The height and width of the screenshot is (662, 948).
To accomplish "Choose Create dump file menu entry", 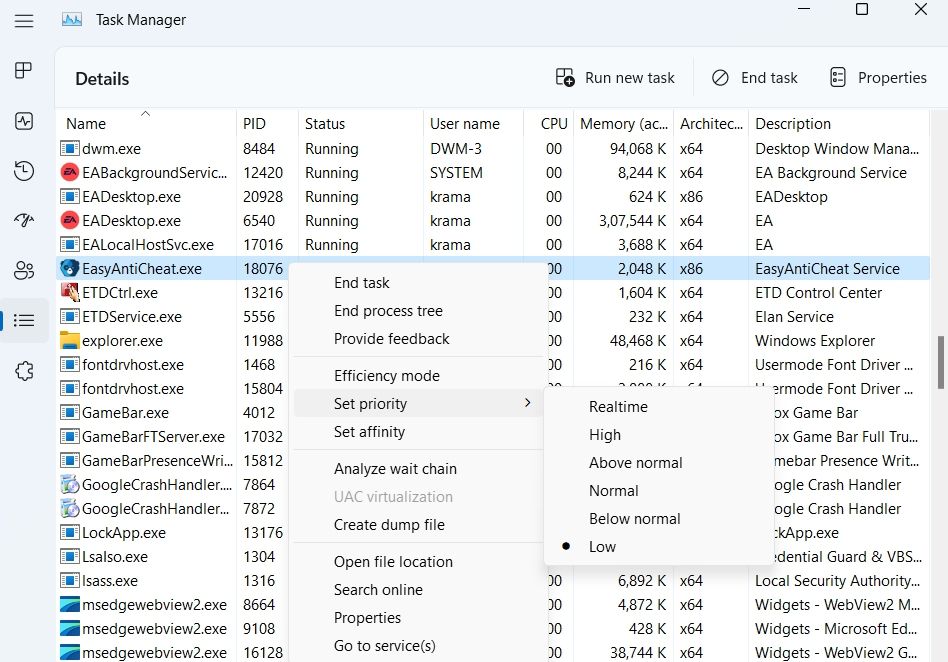I will click(389, 525).
